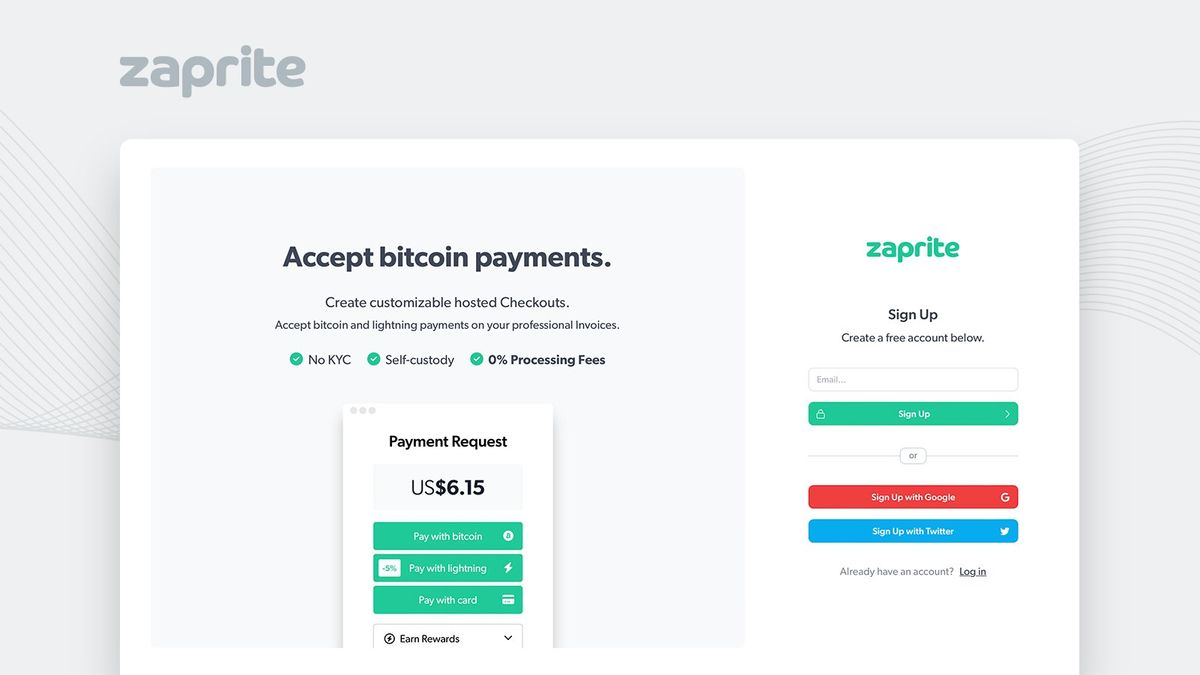Focus the Email input field
The image size is (1200, 675).
pos(912,380)
